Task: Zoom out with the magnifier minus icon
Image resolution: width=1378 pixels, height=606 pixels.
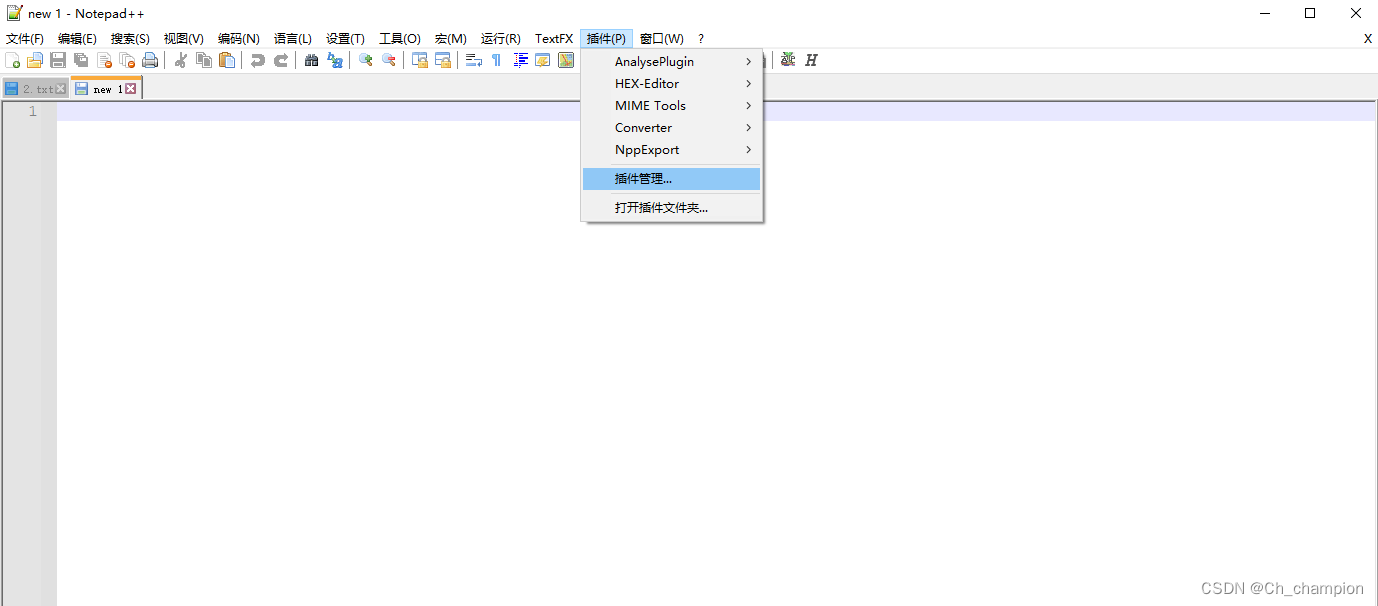Action: (389, 60)
